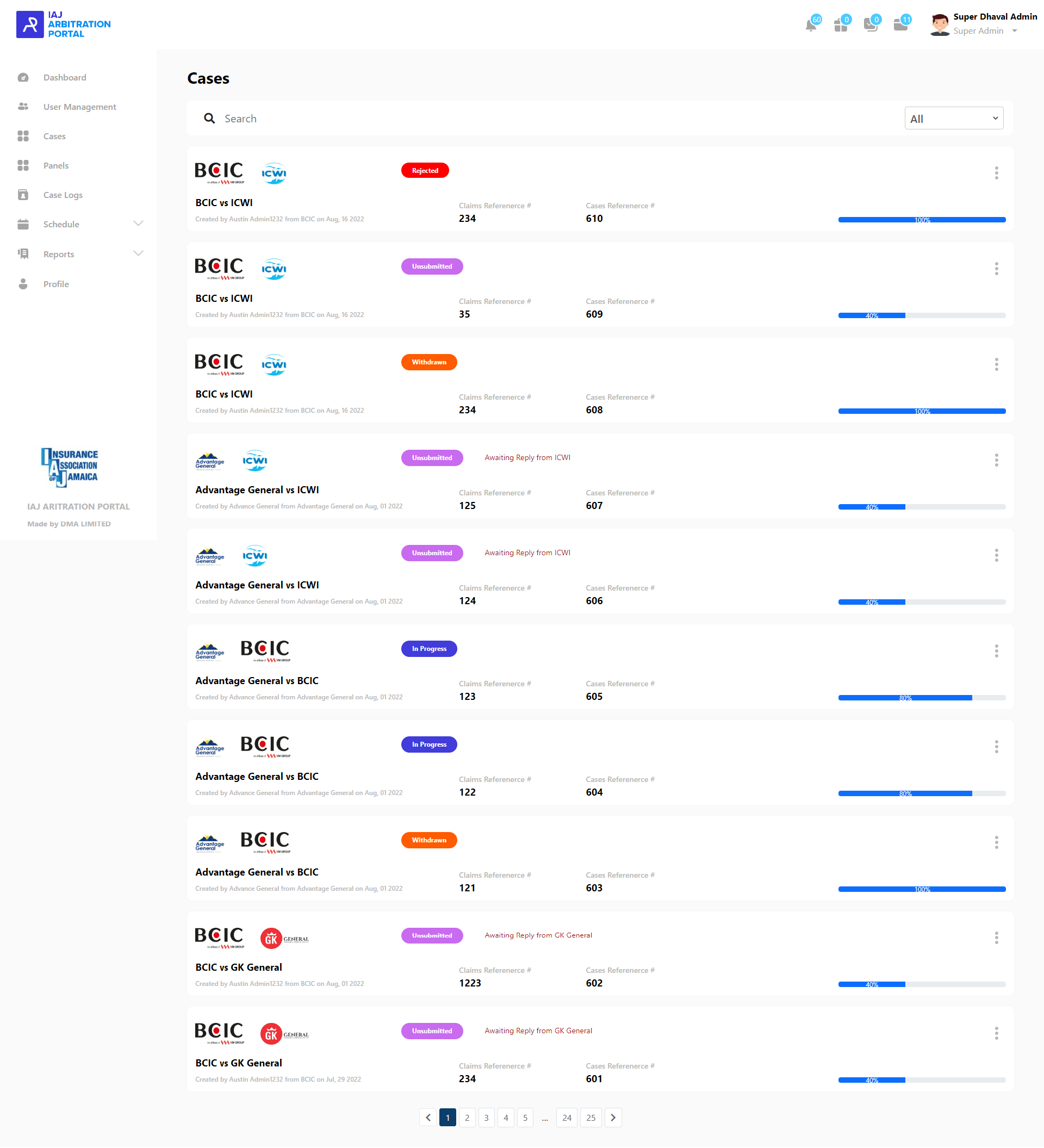Go to pagination page 3
Image resolution: width=1044 pixels, height=1148 pixels.
tap(486, 1117)
